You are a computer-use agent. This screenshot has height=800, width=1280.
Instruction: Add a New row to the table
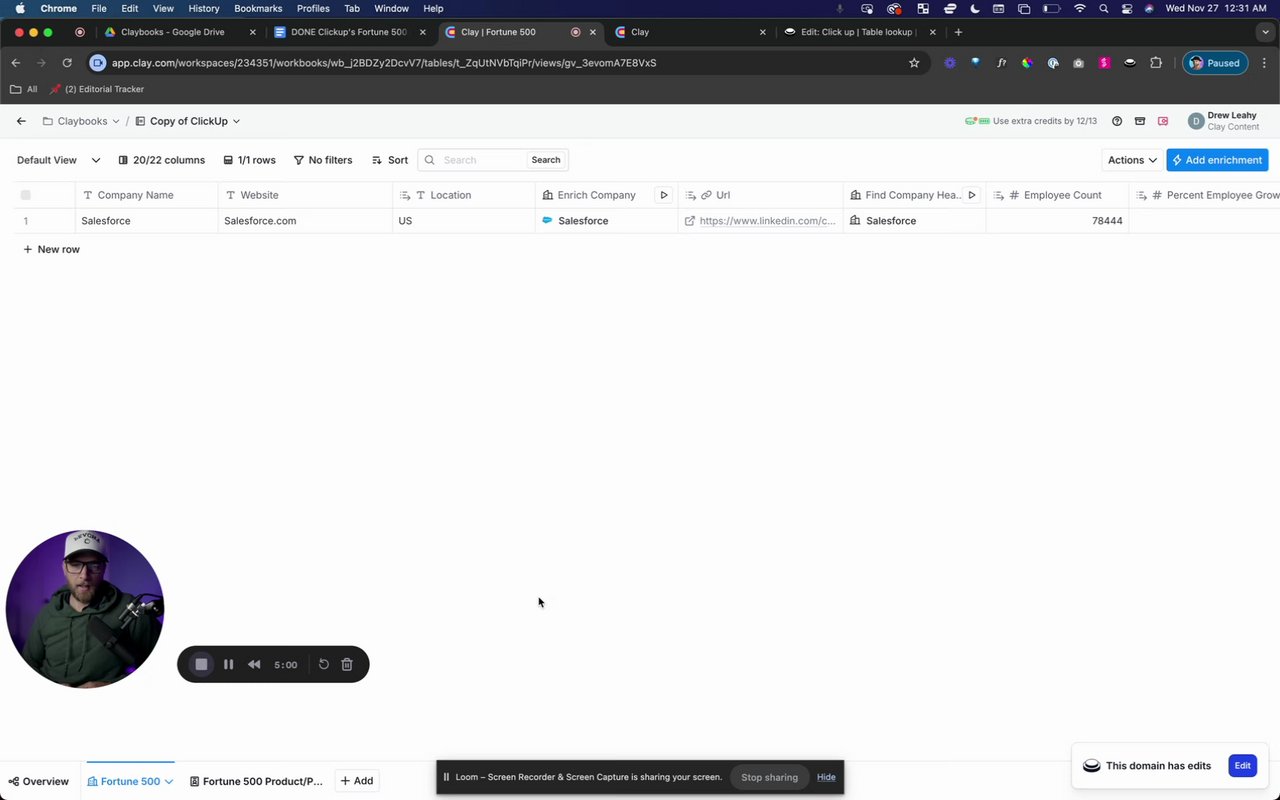(x=51, y=249)
